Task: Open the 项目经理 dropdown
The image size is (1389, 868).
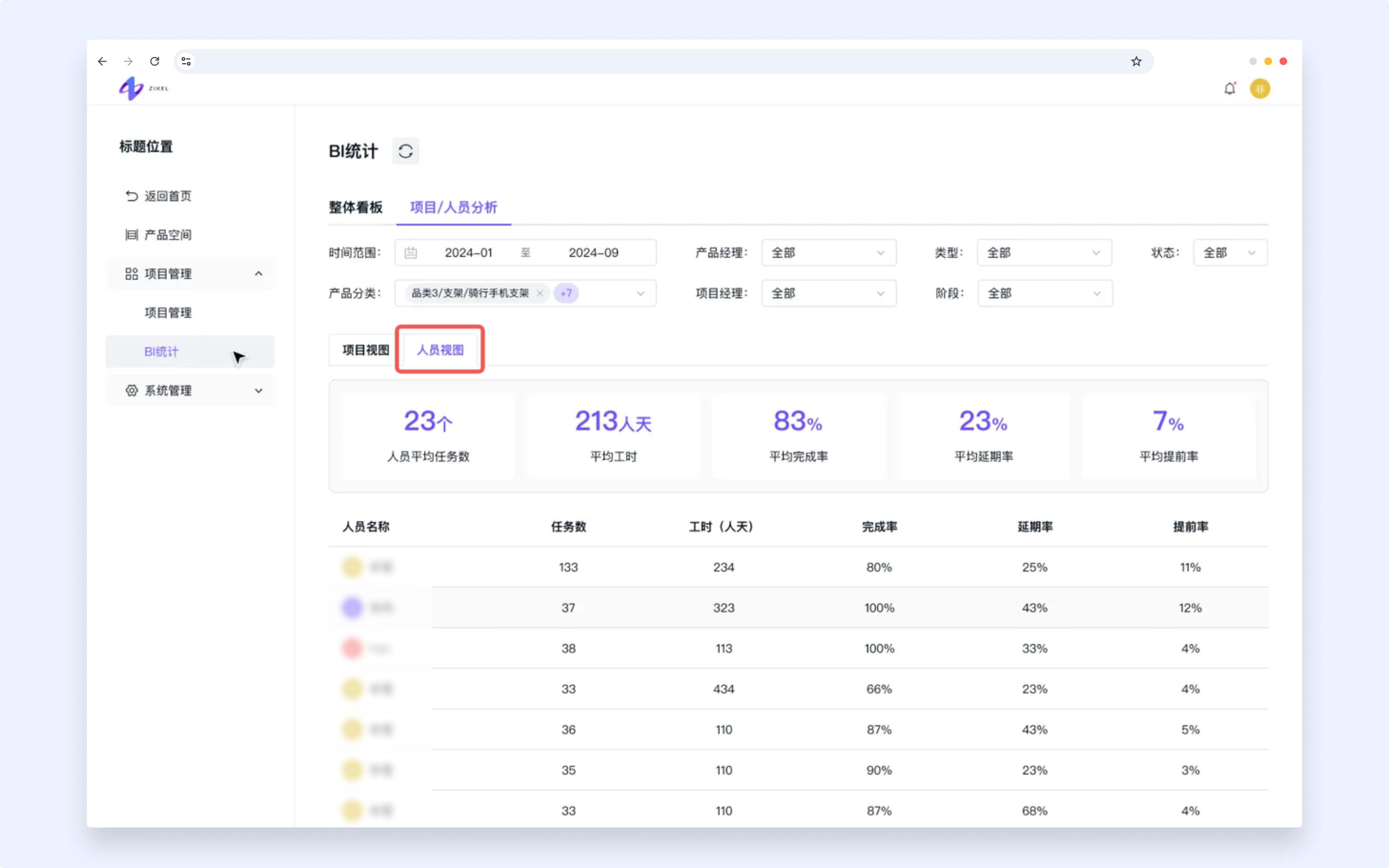Action: click(x=828, y=293)
